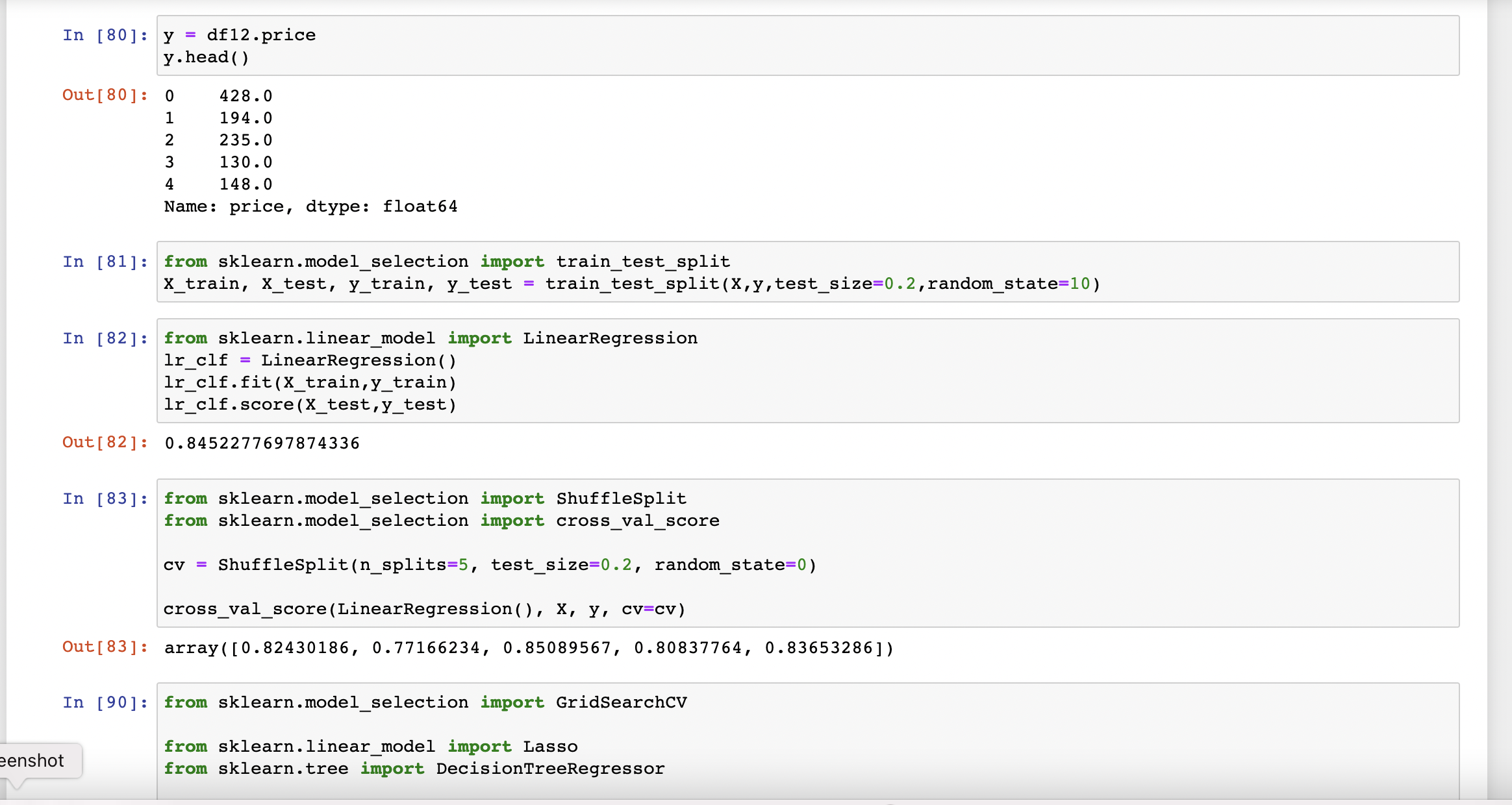Click the Out[83] prompt label

[104, 647]
